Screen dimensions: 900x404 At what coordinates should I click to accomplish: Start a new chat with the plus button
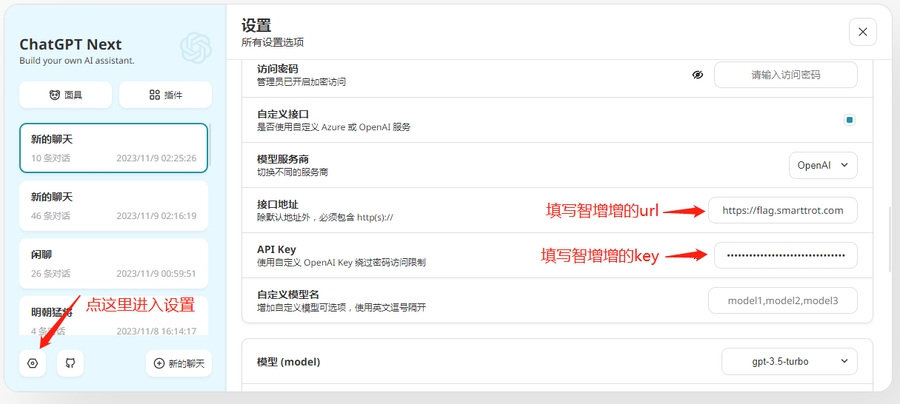tap(179, 364)
